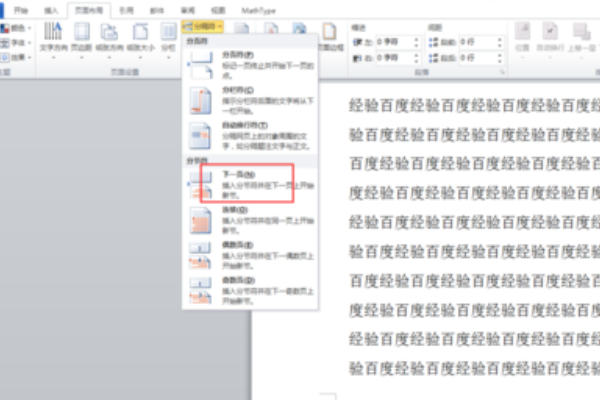Viewport: 600px width, 400px height.
Task: Expand the arrow under 分栏
Action: click(168, 58)
